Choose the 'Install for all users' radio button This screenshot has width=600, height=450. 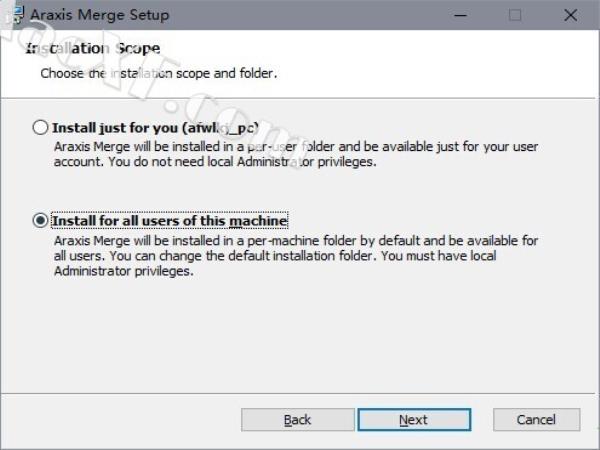(40, 221)
